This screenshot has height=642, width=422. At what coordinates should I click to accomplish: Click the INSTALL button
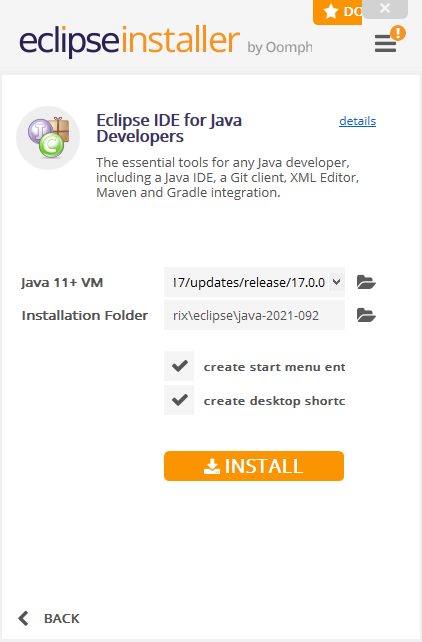(254, 466)
